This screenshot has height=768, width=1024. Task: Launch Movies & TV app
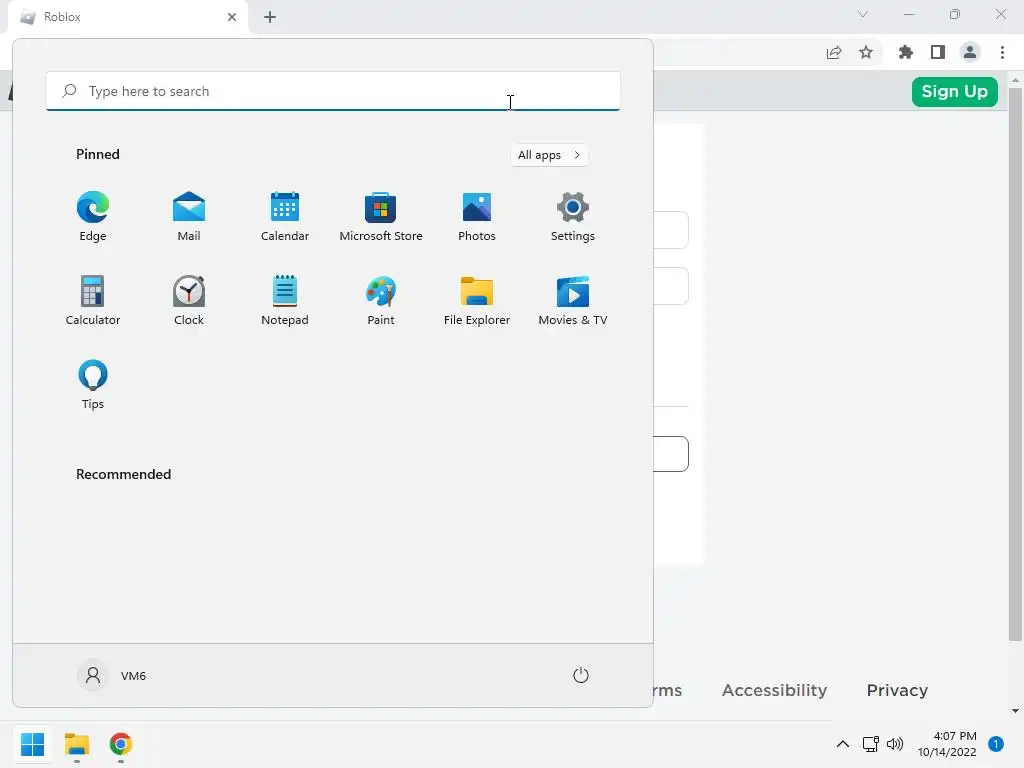[573, 301]
